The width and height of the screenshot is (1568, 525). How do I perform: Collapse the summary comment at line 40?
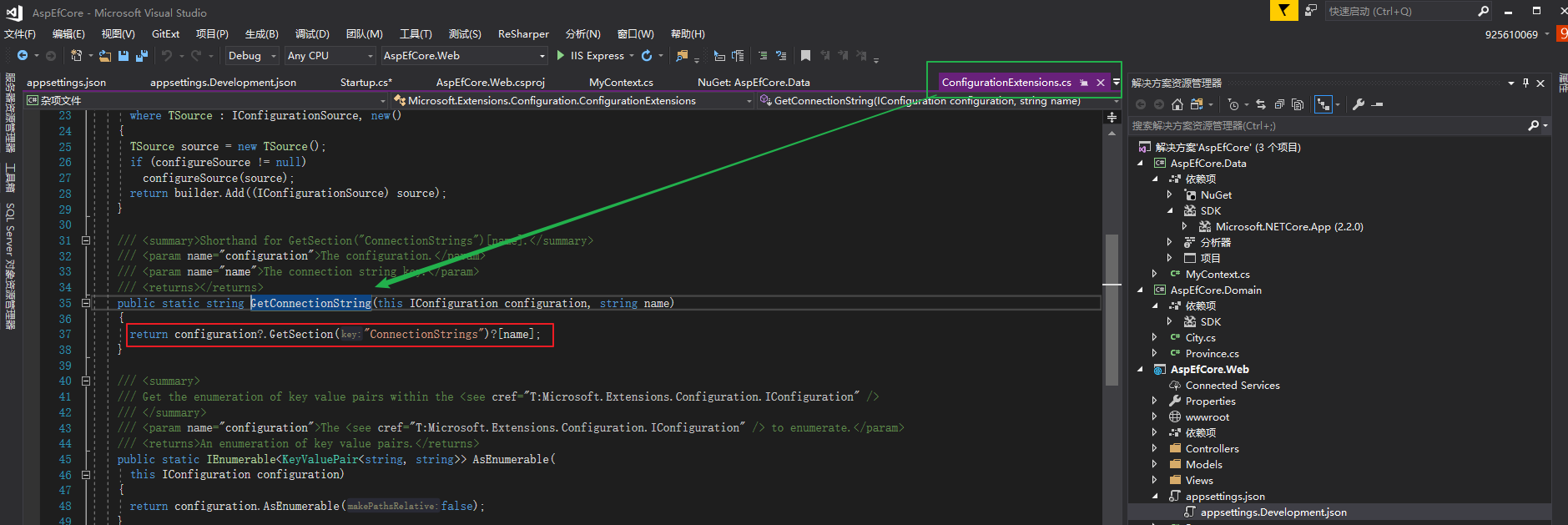click(x=86, y=381)
